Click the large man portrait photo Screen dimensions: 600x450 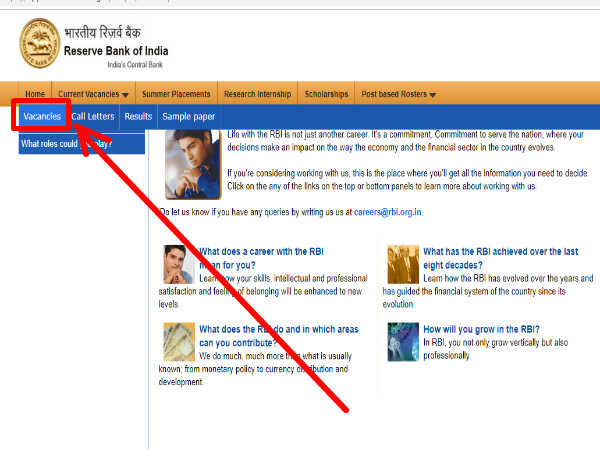pyautogui.click(x=193, y=165)
